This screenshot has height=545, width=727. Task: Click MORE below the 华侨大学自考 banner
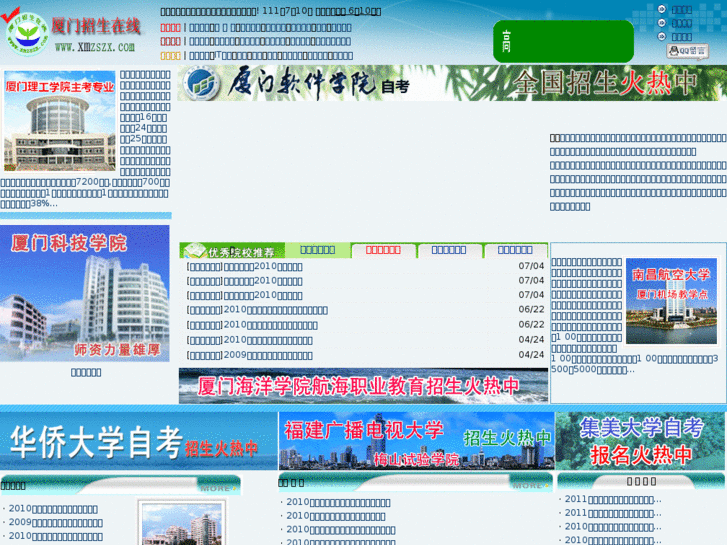click(218, 488)
